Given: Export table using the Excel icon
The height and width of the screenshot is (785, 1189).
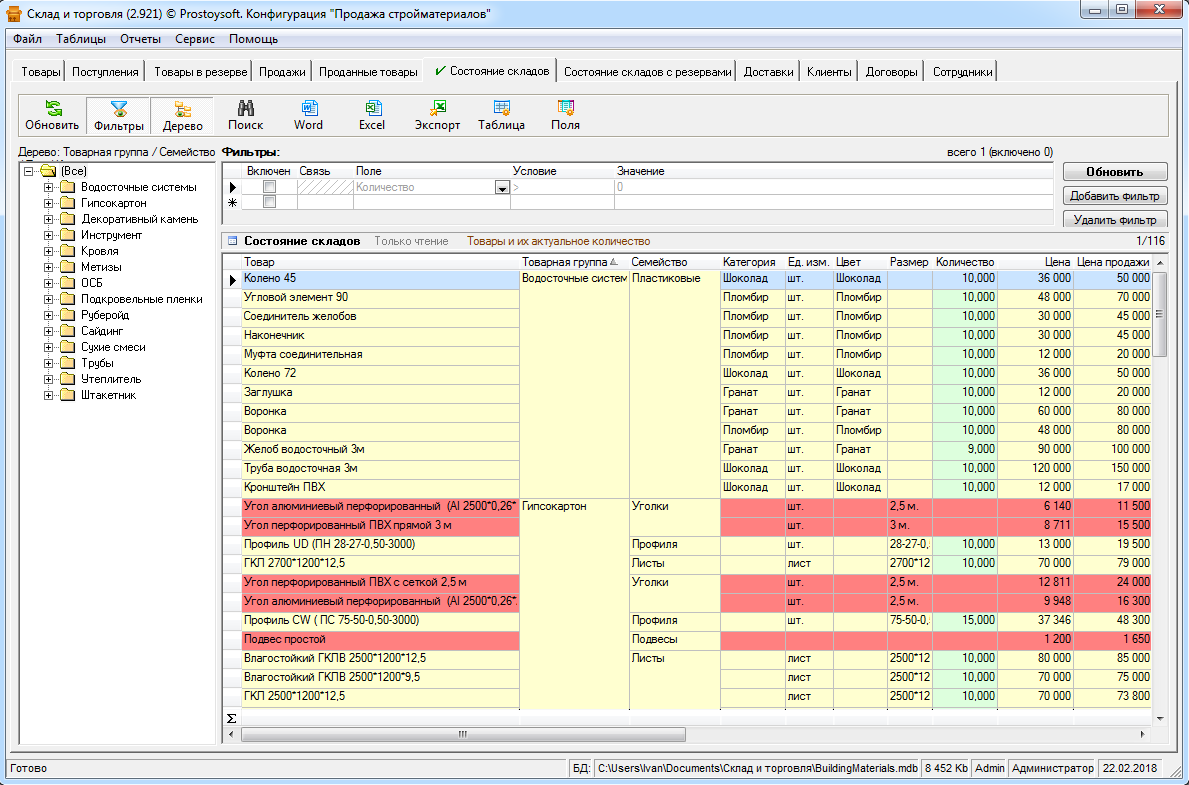Looking at the screenshot, I should [372, 115].
